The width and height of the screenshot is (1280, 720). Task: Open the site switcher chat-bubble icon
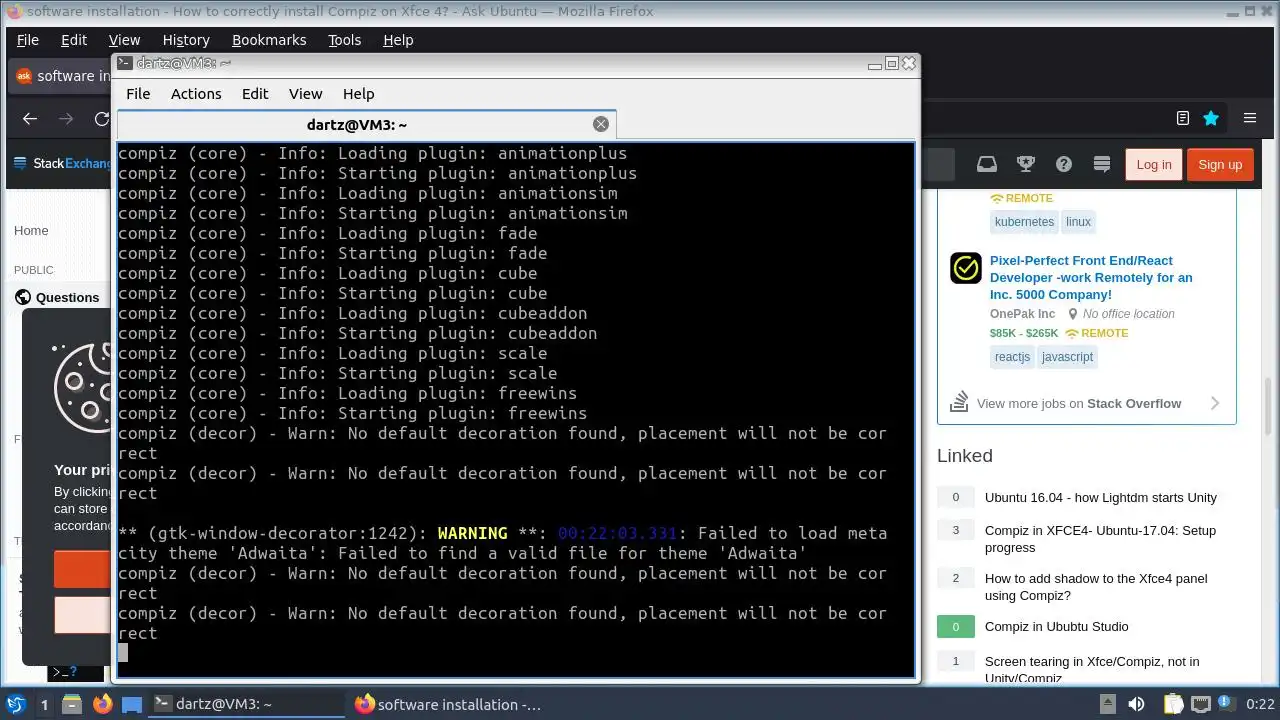[x=1102, y=164]
